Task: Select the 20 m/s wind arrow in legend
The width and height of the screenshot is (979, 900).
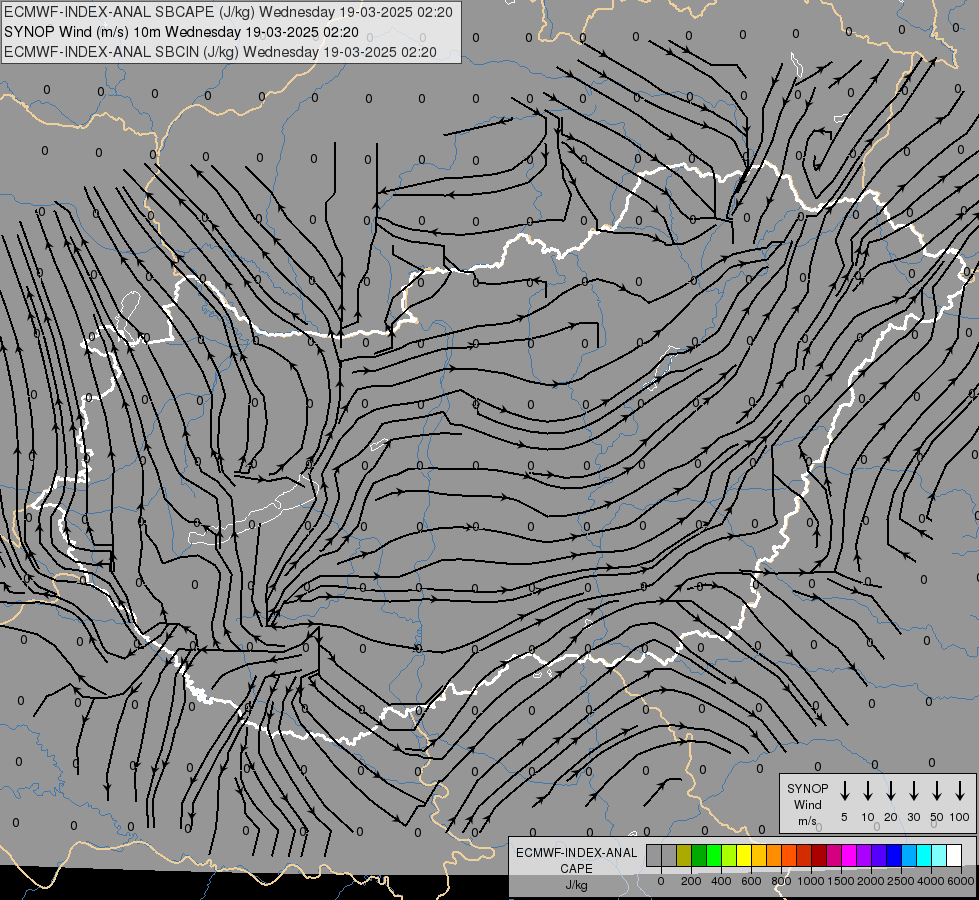Action: 890,791
